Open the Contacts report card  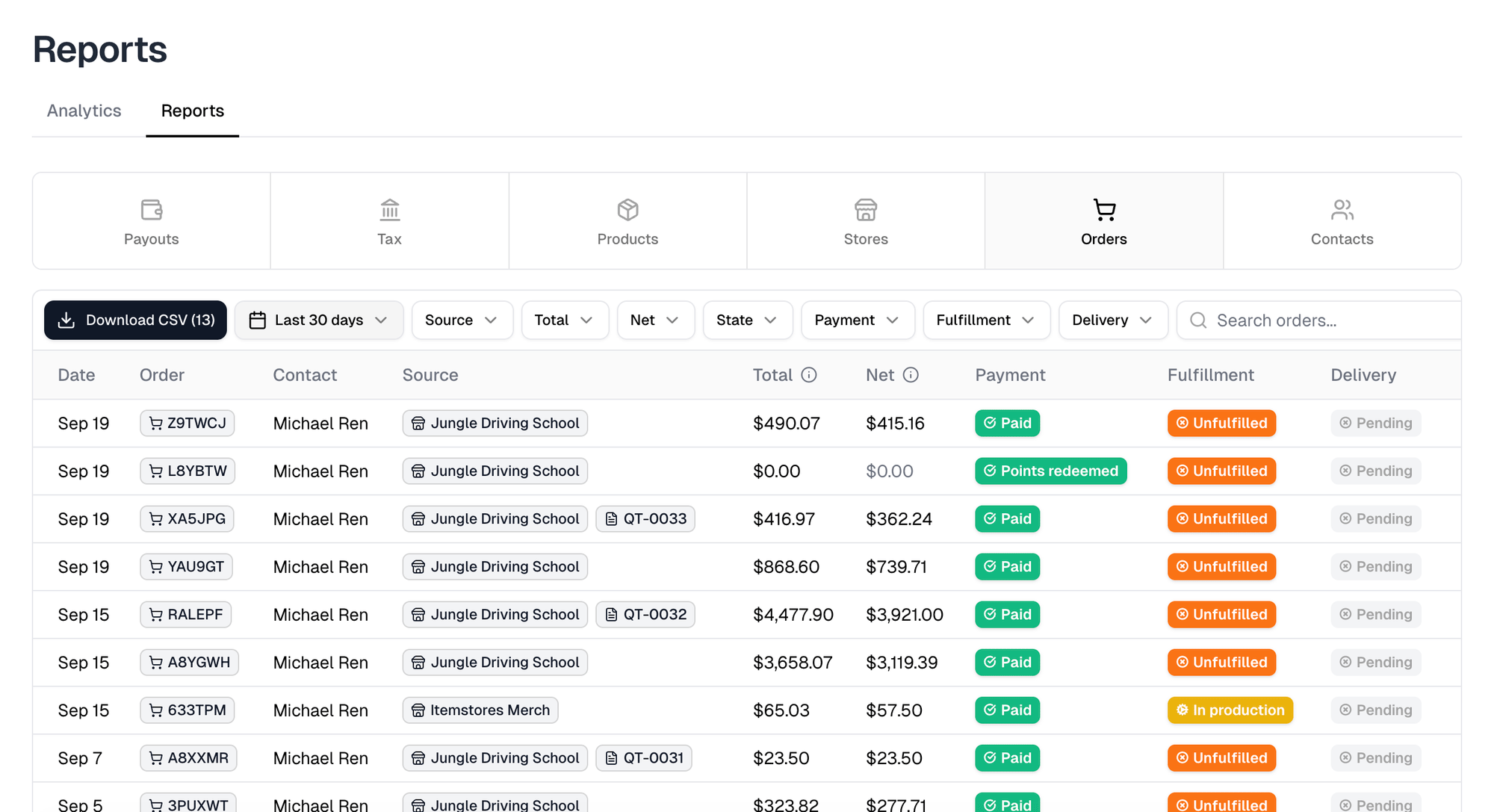pos(1342,221)
